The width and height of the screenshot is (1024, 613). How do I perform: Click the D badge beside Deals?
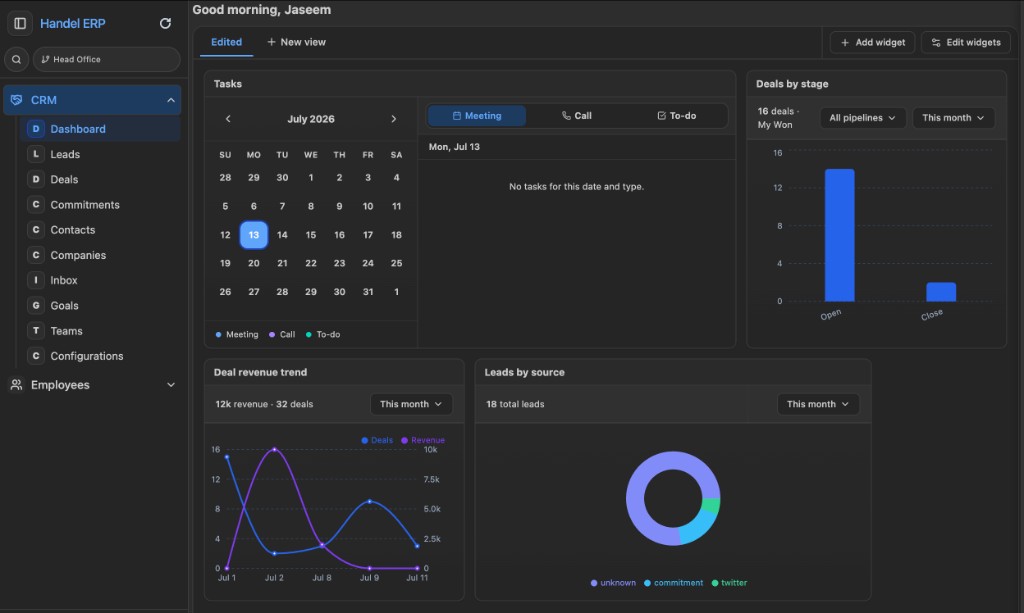pos(36,180)
